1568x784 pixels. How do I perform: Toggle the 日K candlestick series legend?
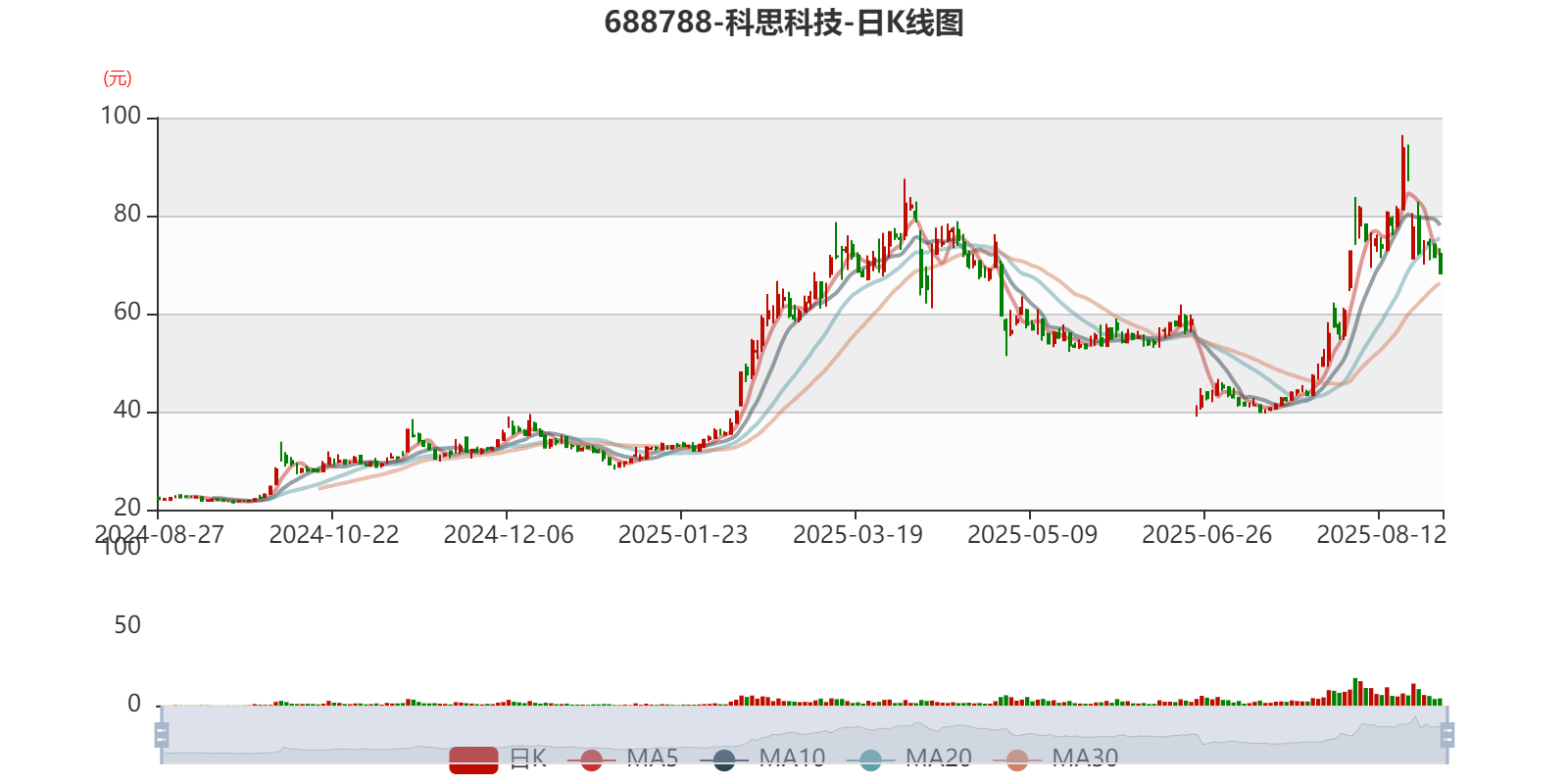tap(498, 759)
